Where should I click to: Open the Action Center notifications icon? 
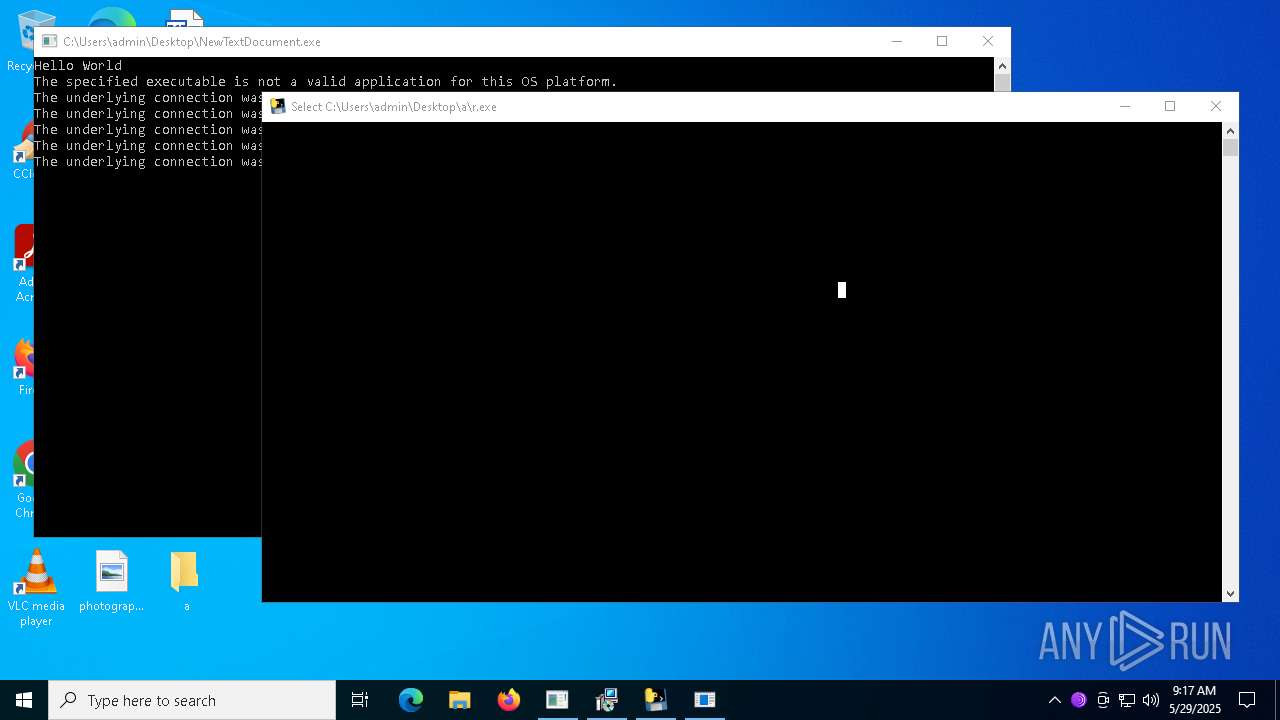point(1247,700)
